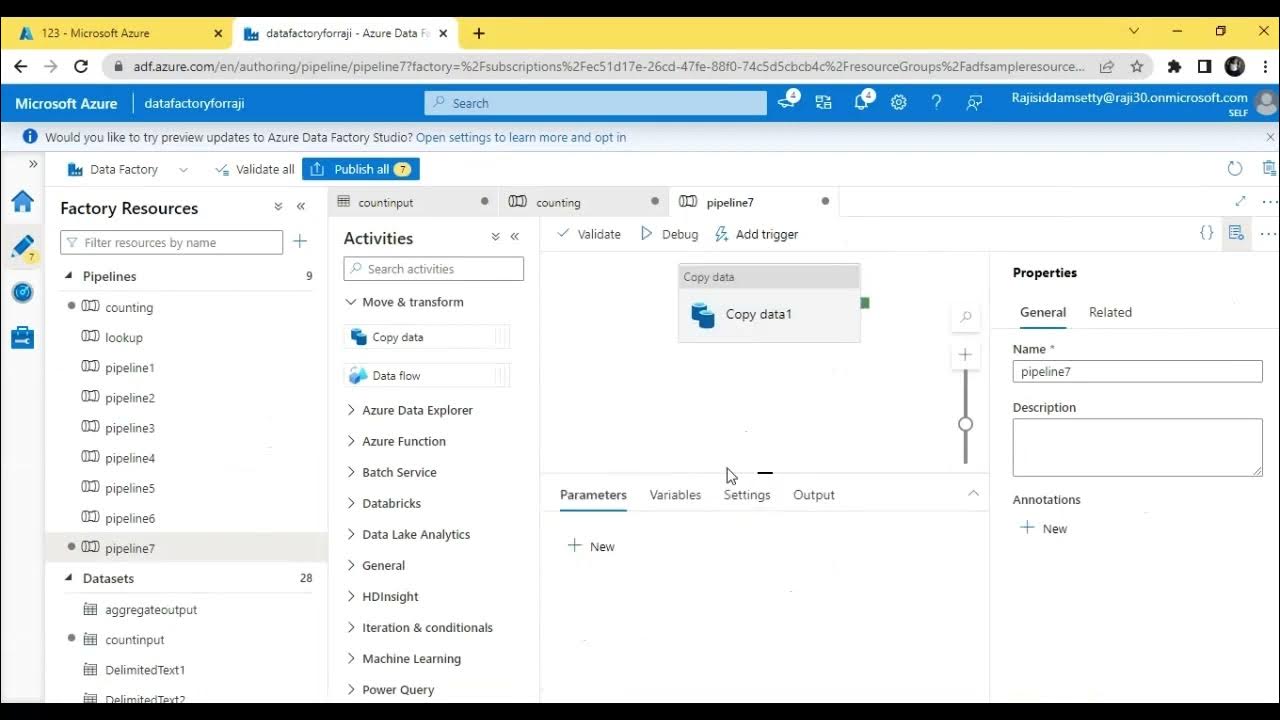
Task: Open the help question mark icon
Action: [936, 102]
